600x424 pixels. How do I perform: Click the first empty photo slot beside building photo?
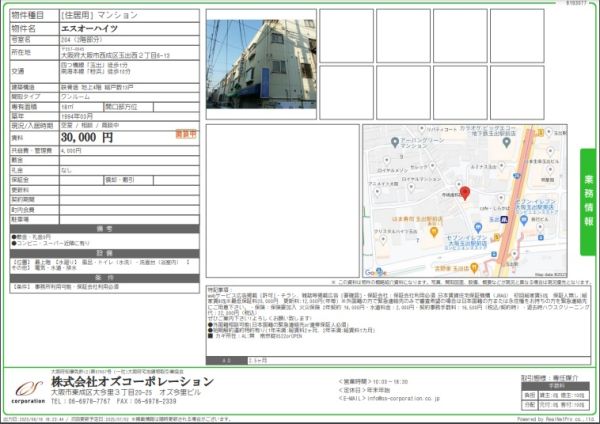(x=346, y=36)
